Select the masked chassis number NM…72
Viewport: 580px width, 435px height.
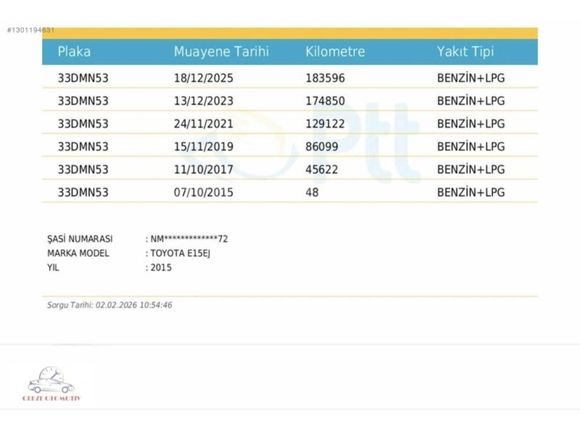pyautogui.click(x=189, y=239)
